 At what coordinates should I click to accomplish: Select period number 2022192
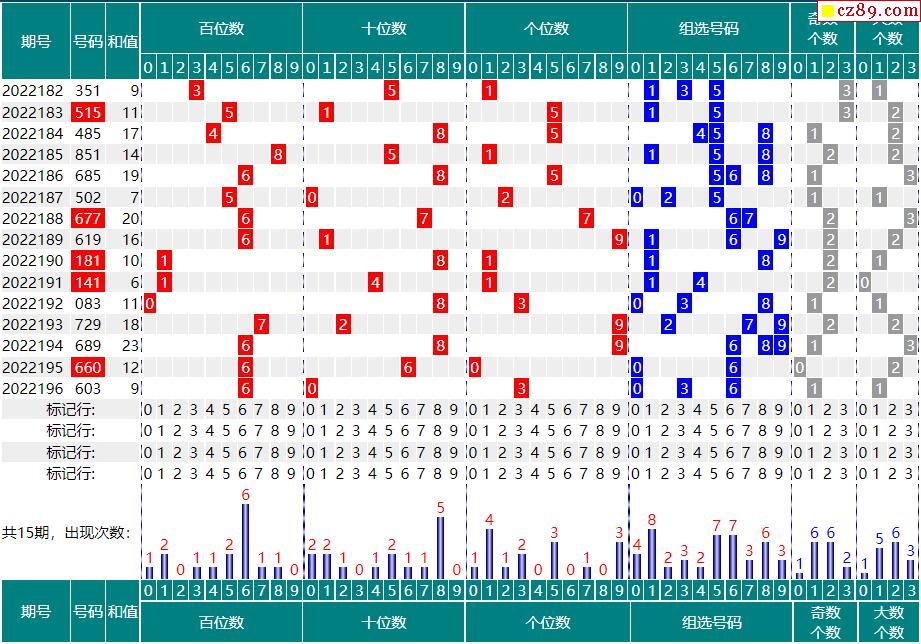pos(32,304)
